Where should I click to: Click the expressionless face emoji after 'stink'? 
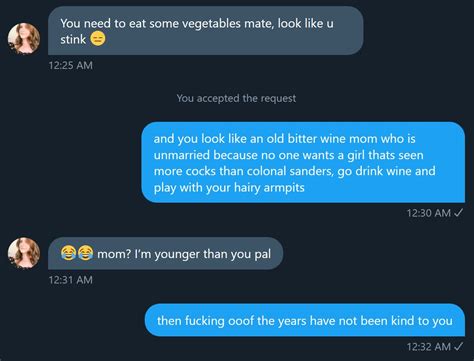[x=98, y=39]
